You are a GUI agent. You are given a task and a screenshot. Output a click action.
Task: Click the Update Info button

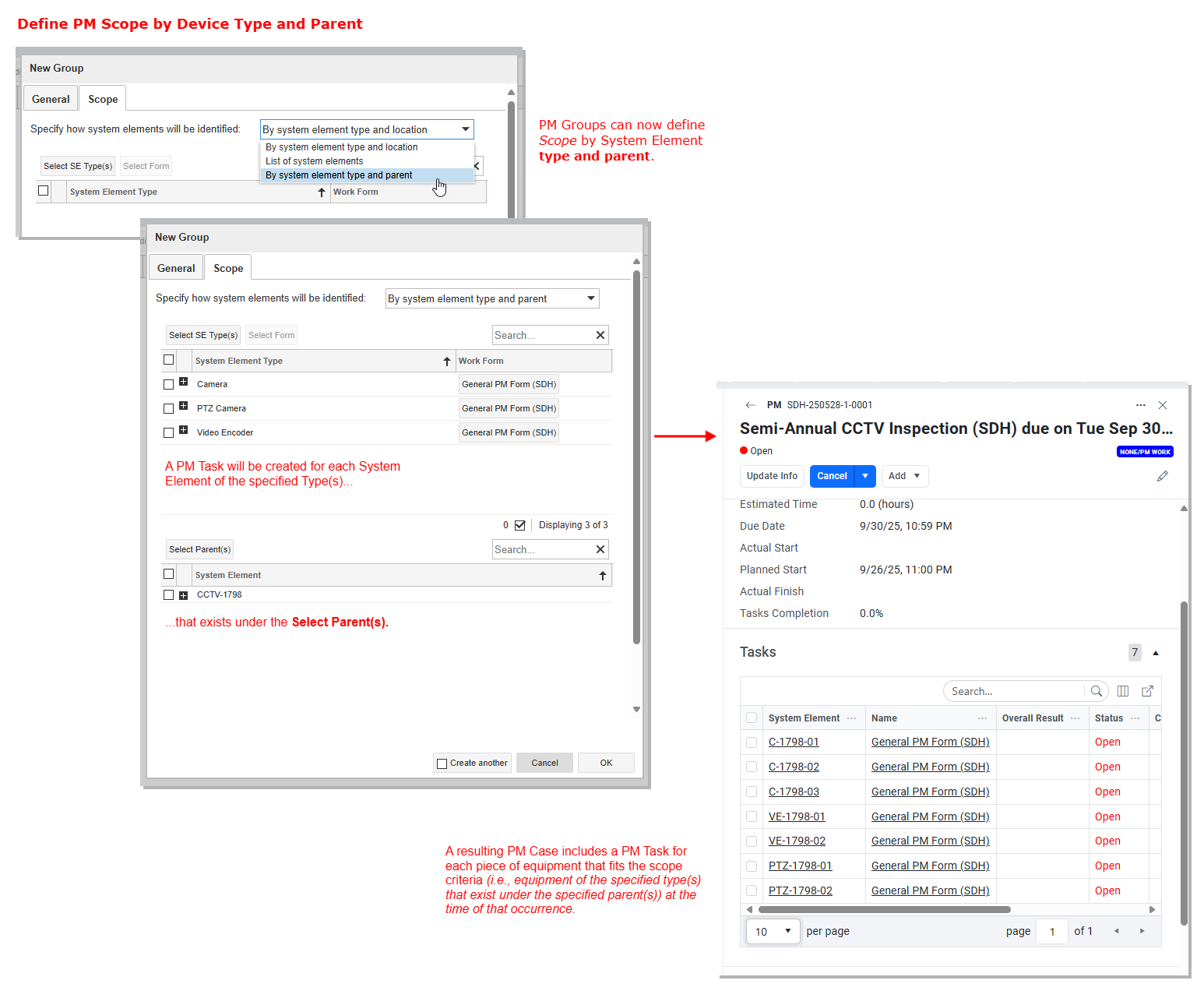coord(772,476)
